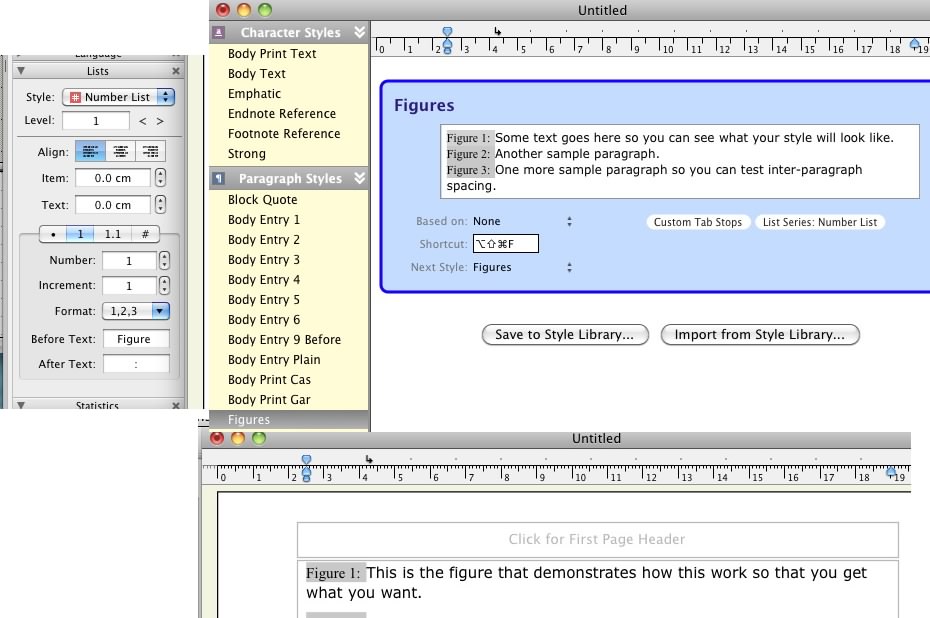Click the Custom Tab Stops button
The image size is (930, 618).
[698, 221]
